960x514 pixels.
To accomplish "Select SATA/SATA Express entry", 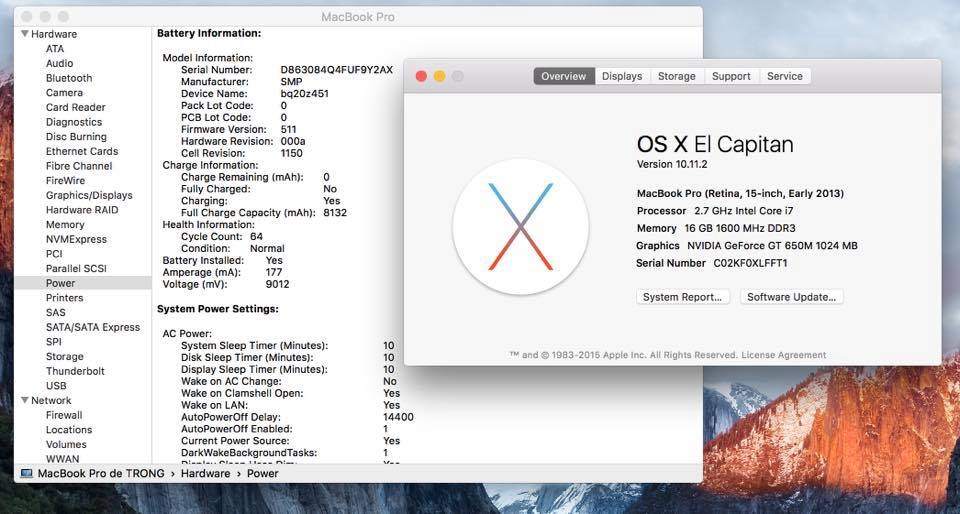I will tap(92, 327).
